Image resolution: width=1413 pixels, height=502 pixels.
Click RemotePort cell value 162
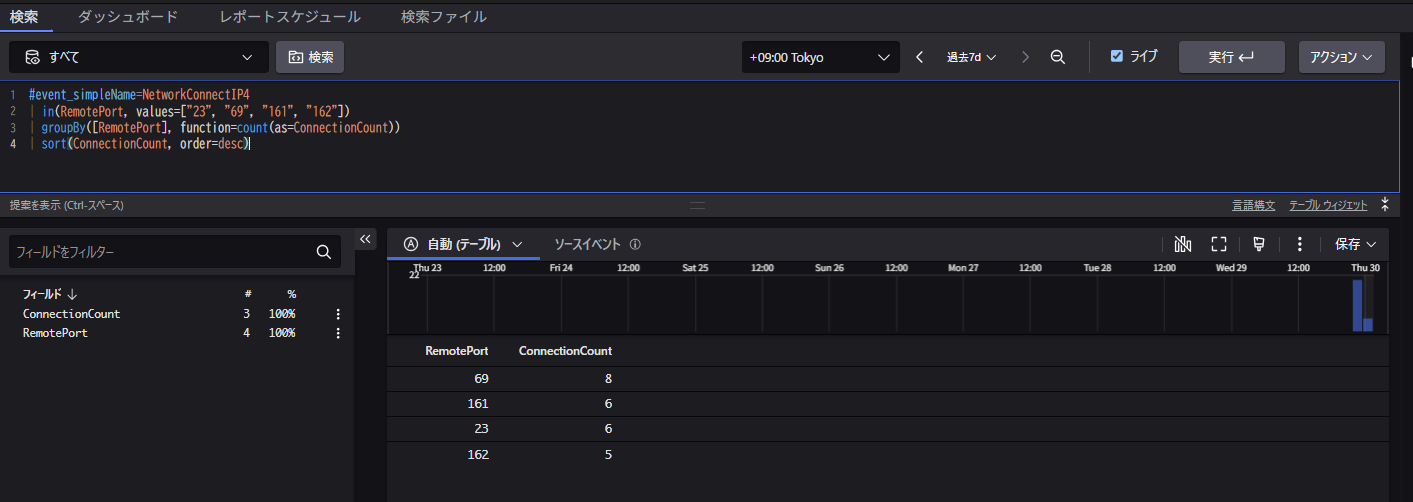coord(477,454)
